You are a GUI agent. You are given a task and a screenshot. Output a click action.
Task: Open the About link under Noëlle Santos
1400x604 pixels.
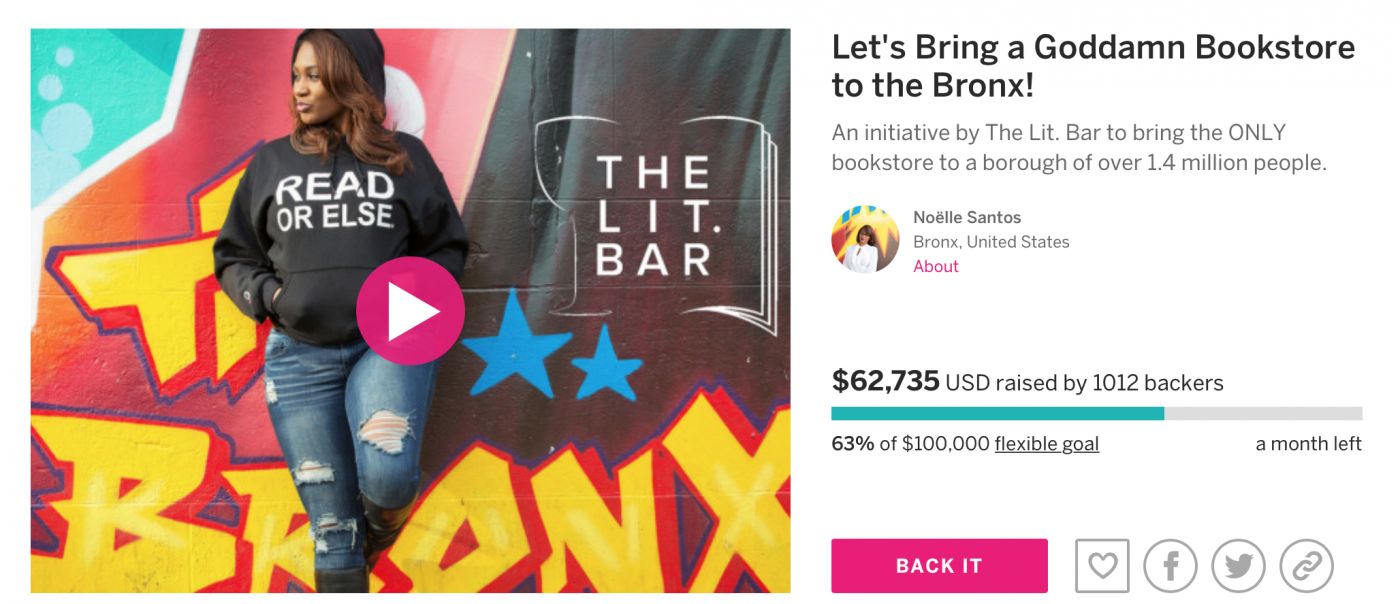(x=935, y=266)
